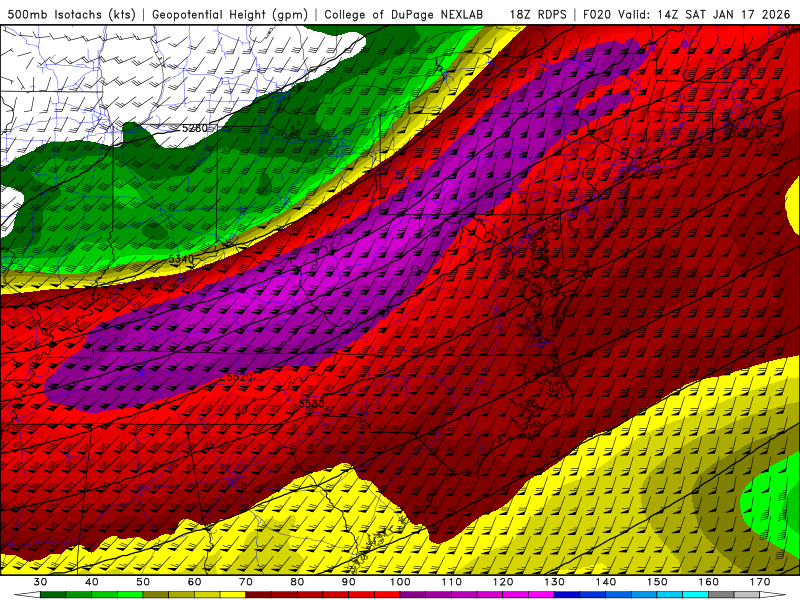Click the 5340 height contour label

coord(181,259)
